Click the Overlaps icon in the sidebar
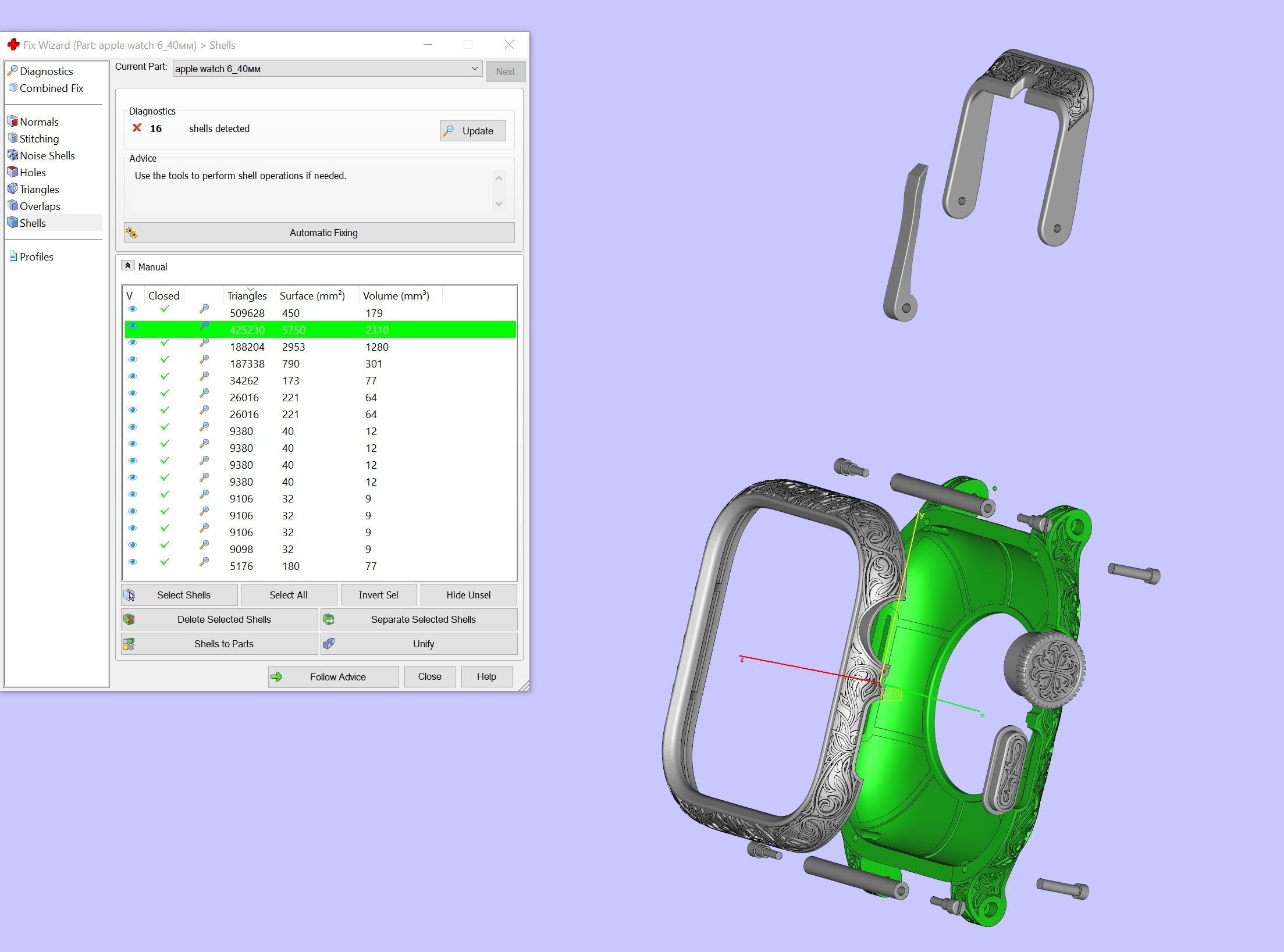Screen dimensions: 1284x952 pos(12,206)
